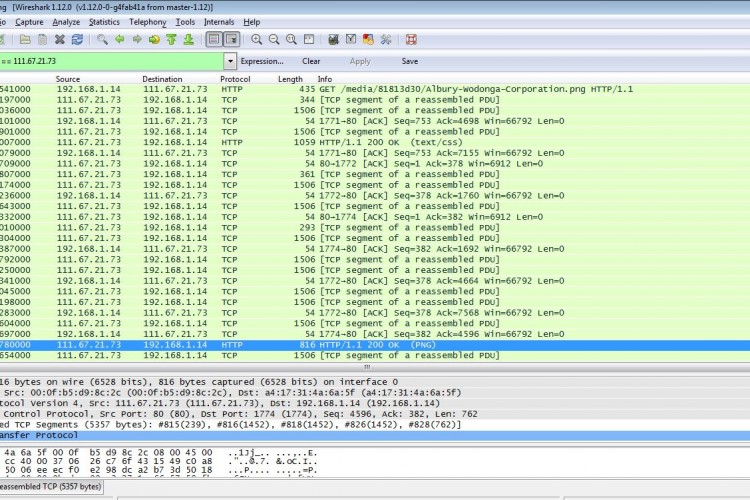The width and height of the screenshot is (750, 500).
Task: Go back in packet history
Action: (120, 40)
